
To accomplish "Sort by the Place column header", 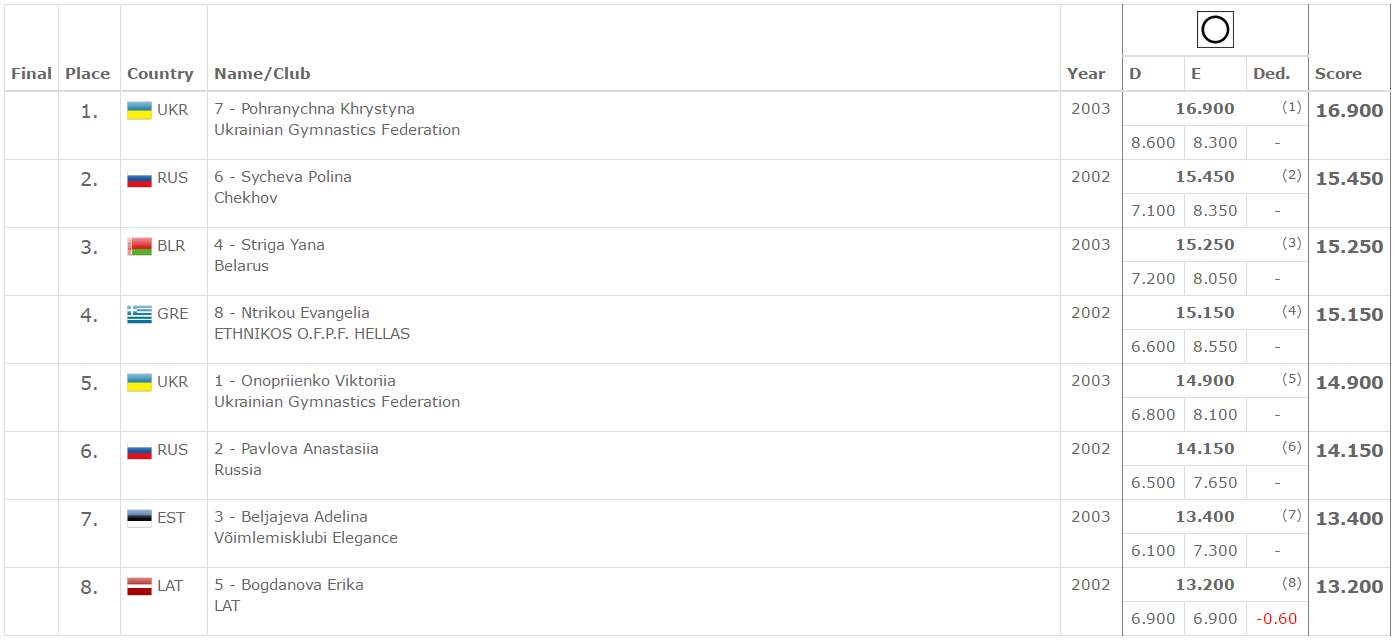I will pyautogui.click(x=88, y=74).
